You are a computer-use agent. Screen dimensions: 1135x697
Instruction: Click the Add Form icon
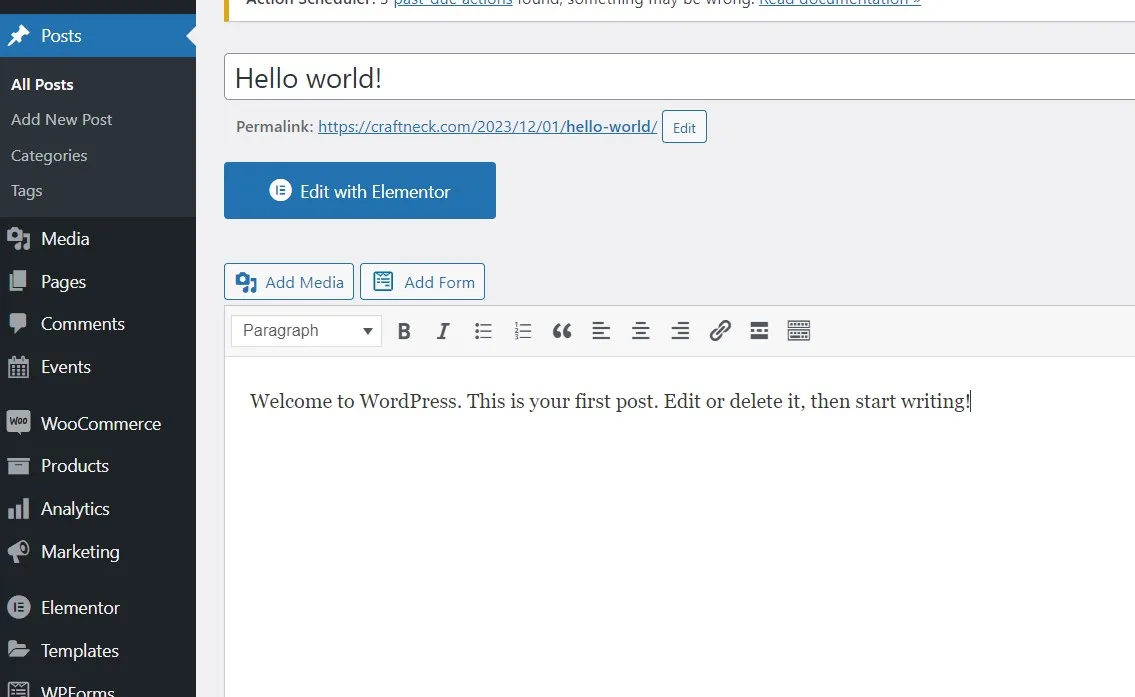(383, 281)
